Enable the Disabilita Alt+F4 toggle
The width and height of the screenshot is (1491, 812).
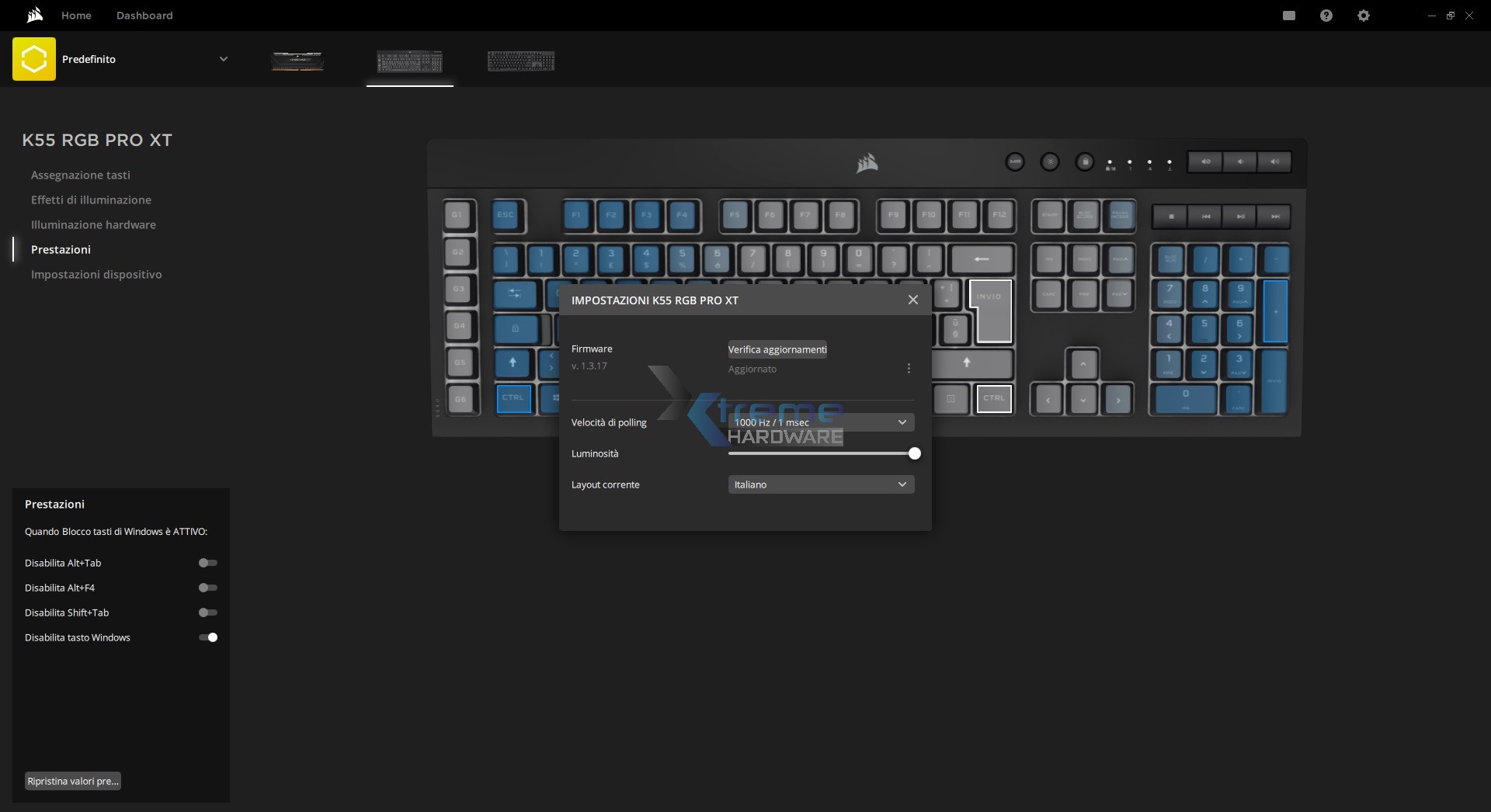(207, 588)
